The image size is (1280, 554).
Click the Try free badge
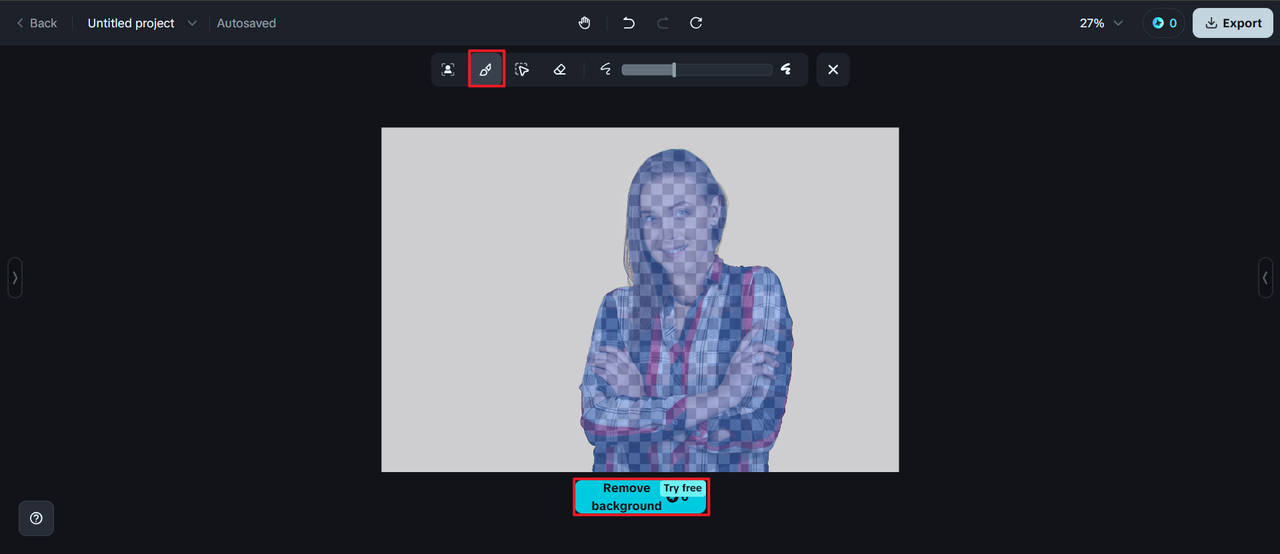coord(683,488)
